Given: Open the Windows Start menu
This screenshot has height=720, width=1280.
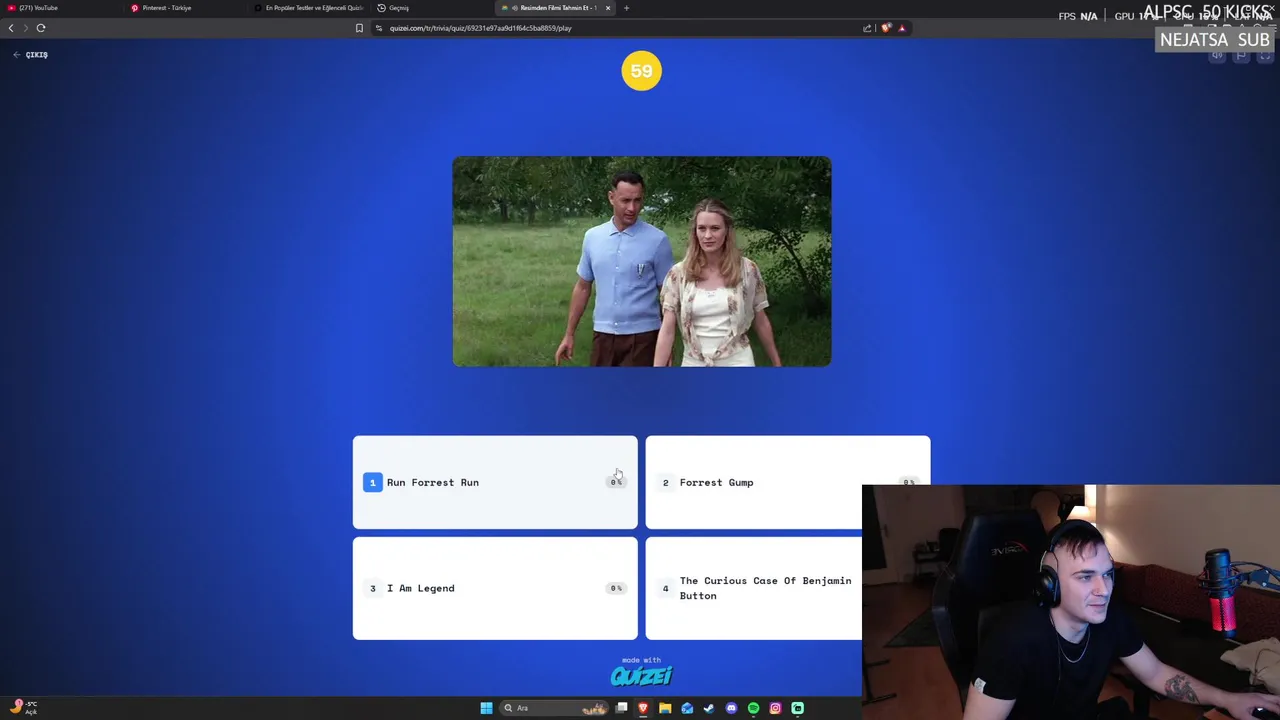Looking at the screenshot, I should [x=486, y=708].
